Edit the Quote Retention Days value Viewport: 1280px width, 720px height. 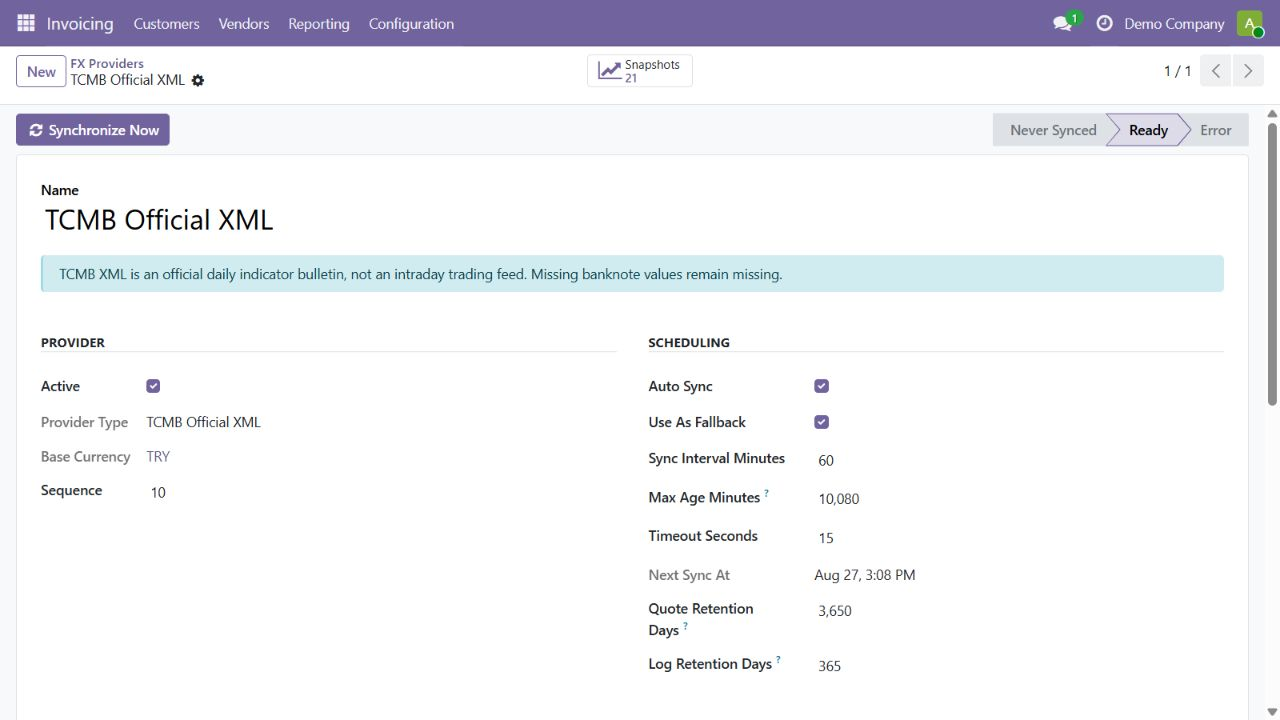click(x=1019, y=610)
